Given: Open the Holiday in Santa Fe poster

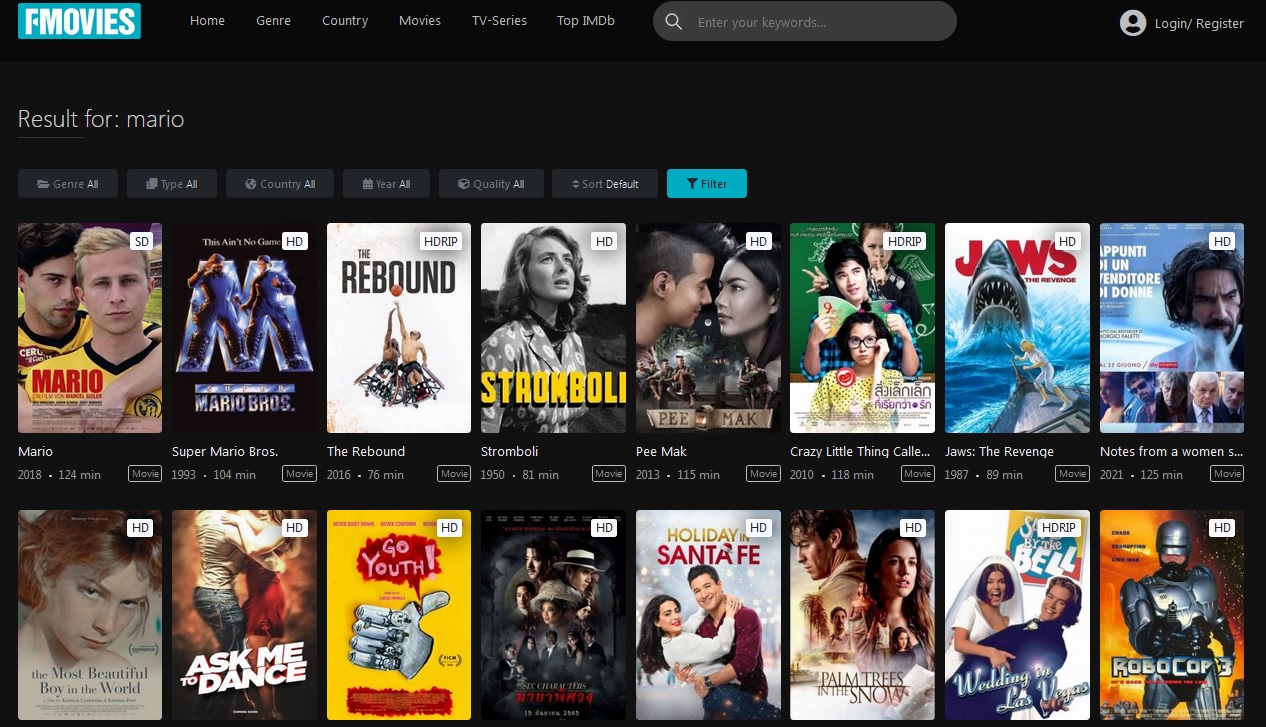Looking at the screenshot, I should point(708,615).
